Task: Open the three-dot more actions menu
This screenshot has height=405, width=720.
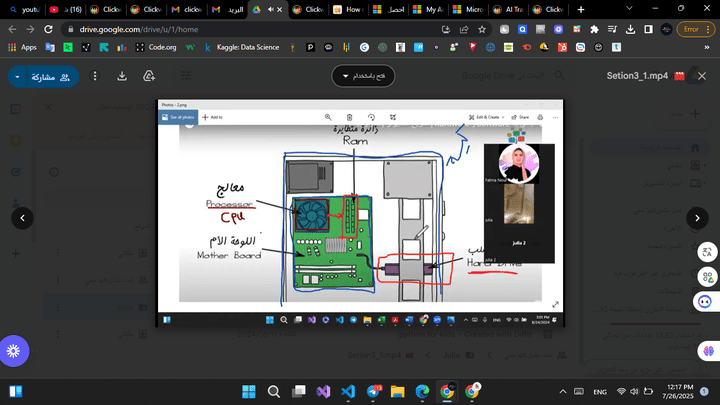Action: (95, 76)
